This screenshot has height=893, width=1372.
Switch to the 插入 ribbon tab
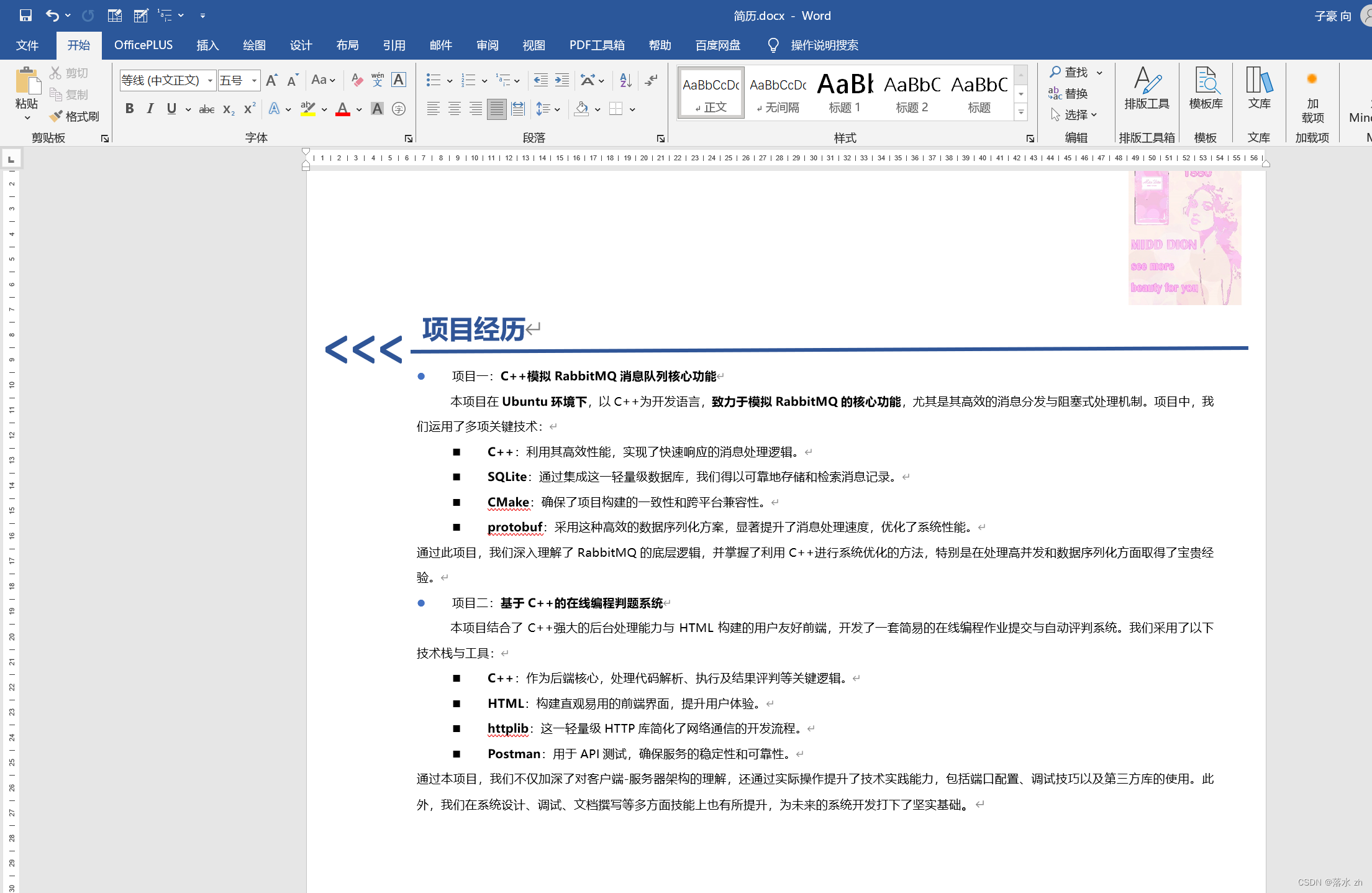click(x=207, y=45)
